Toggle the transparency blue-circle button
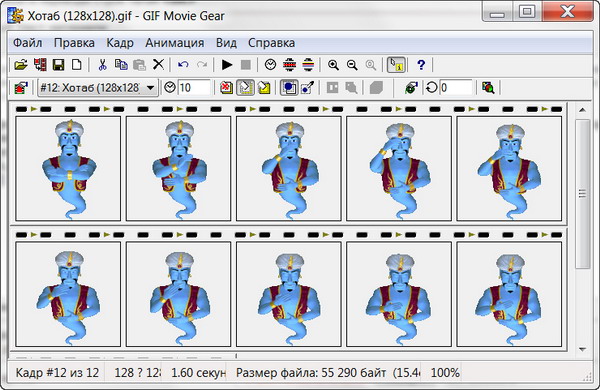The image size is (600, 390). click(x=289, y=88)
